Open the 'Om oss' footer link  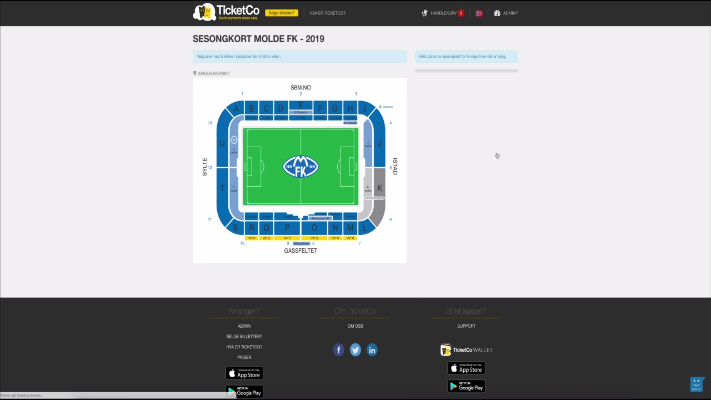(x=355, y=326)
